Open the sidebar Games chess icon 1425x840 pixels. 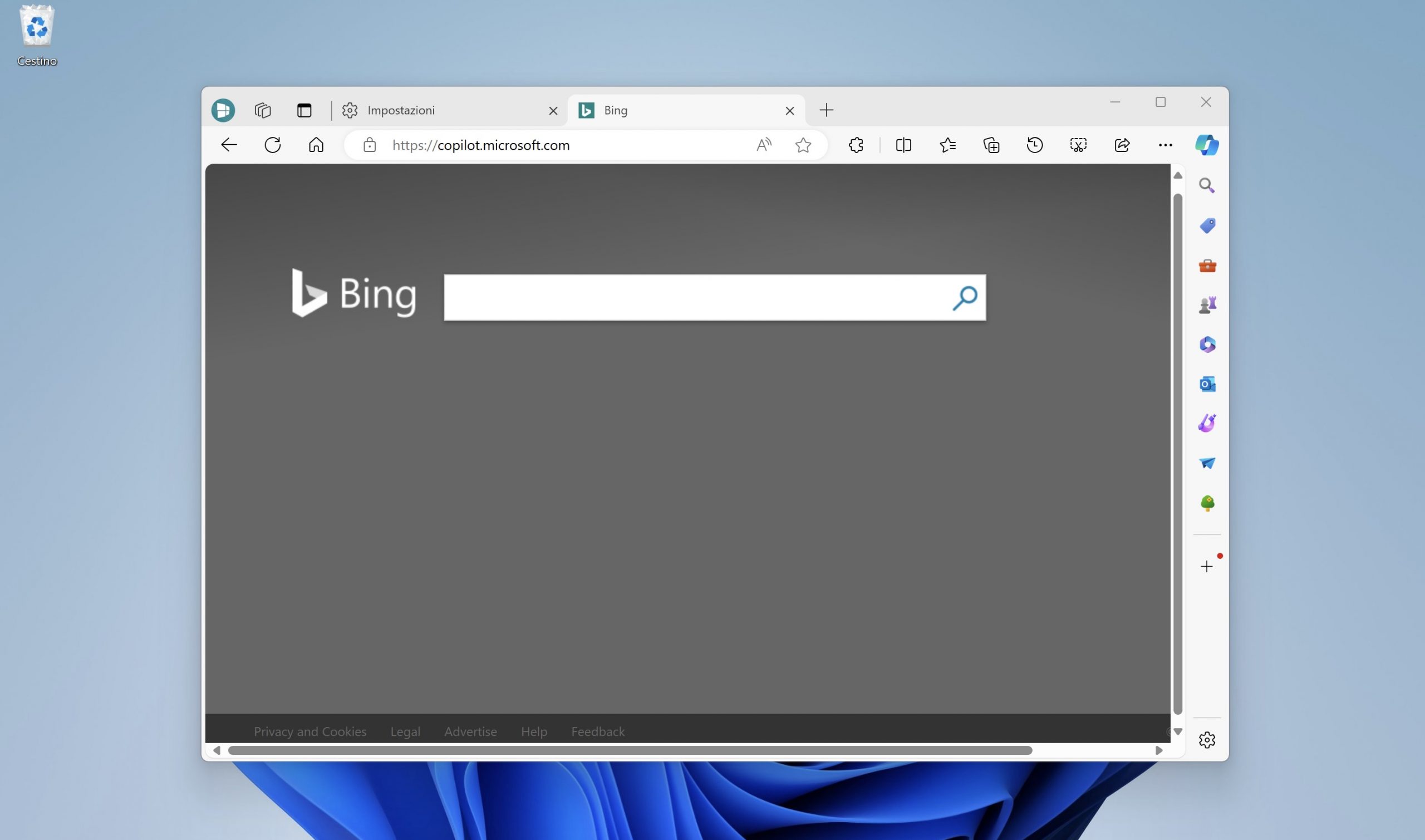pyautogui.click(x=1207, y=305)
